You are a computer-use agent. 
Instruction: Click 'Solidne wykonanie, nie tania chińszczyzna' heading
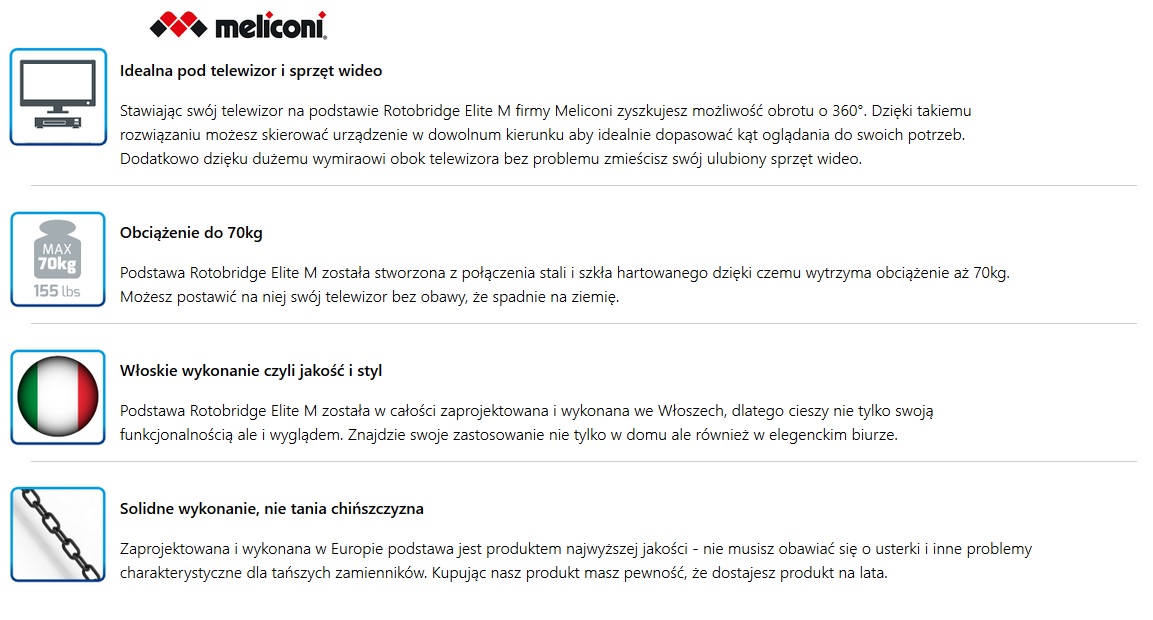(x=271, y=509)
